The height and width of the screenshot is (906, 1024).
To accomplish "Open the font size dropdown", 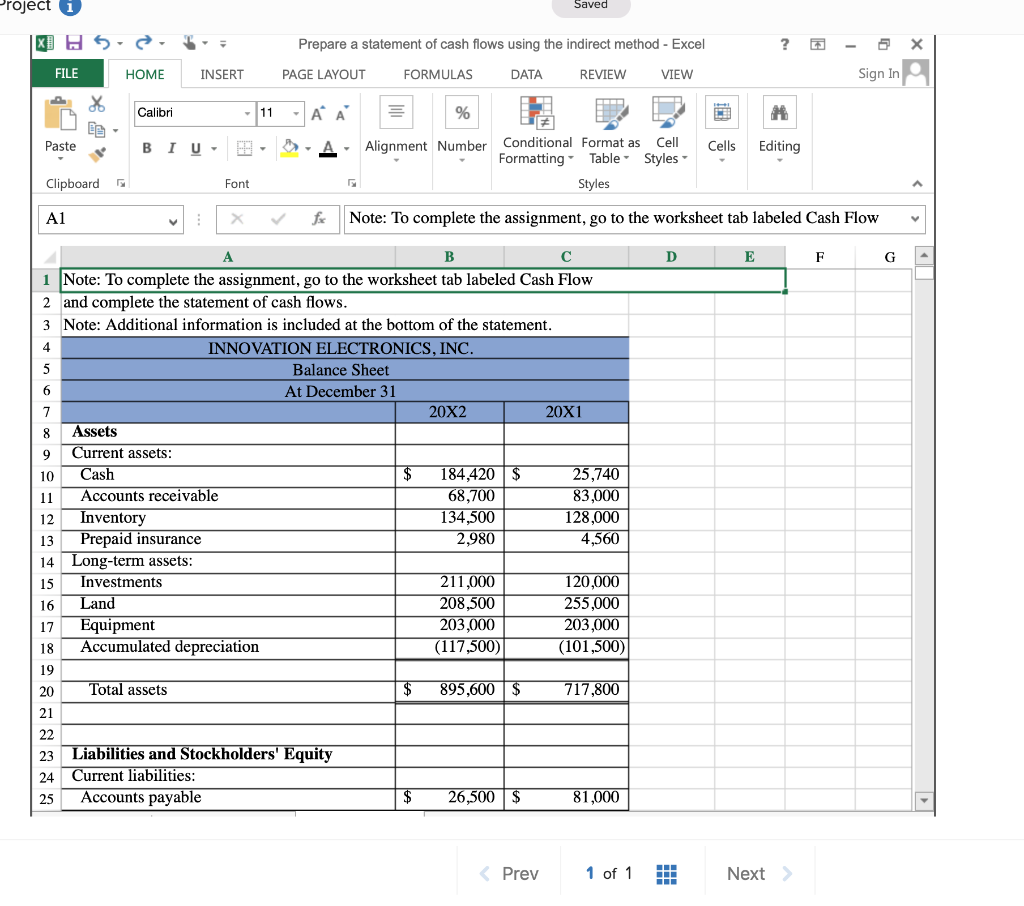I will [x=296, y=113].
